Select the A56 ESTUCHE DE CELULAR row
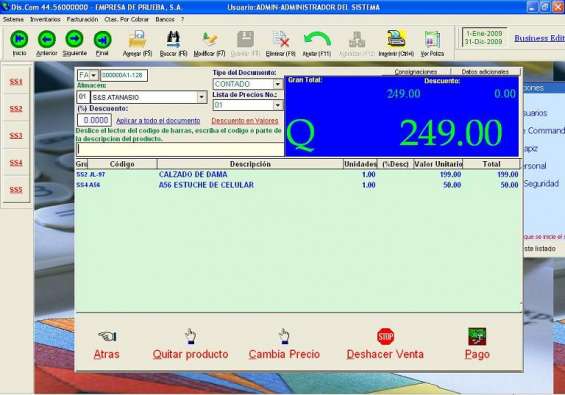 tap(298, 185)
